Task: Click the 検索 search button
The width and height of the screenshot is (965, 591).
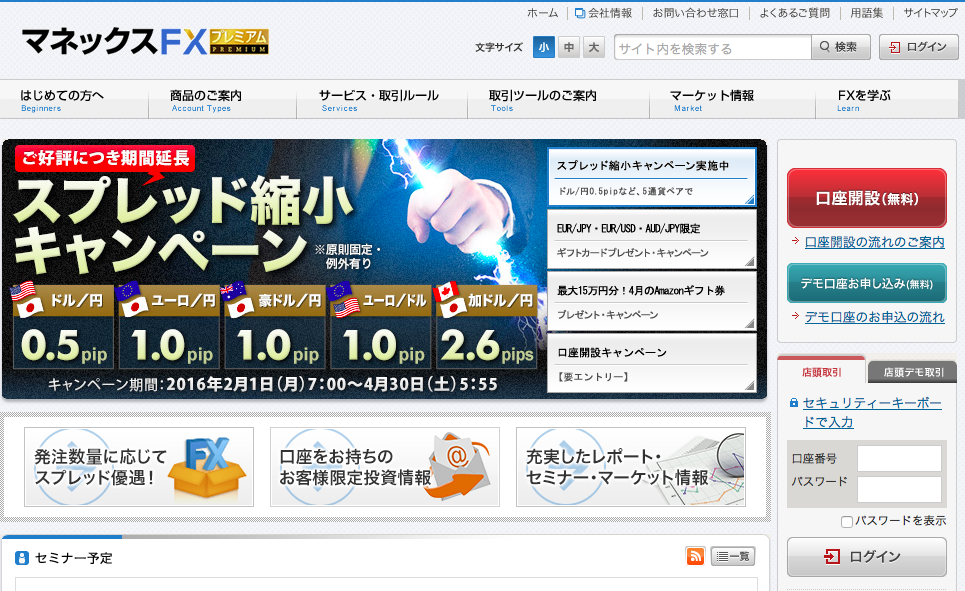Action: point(841,47)
